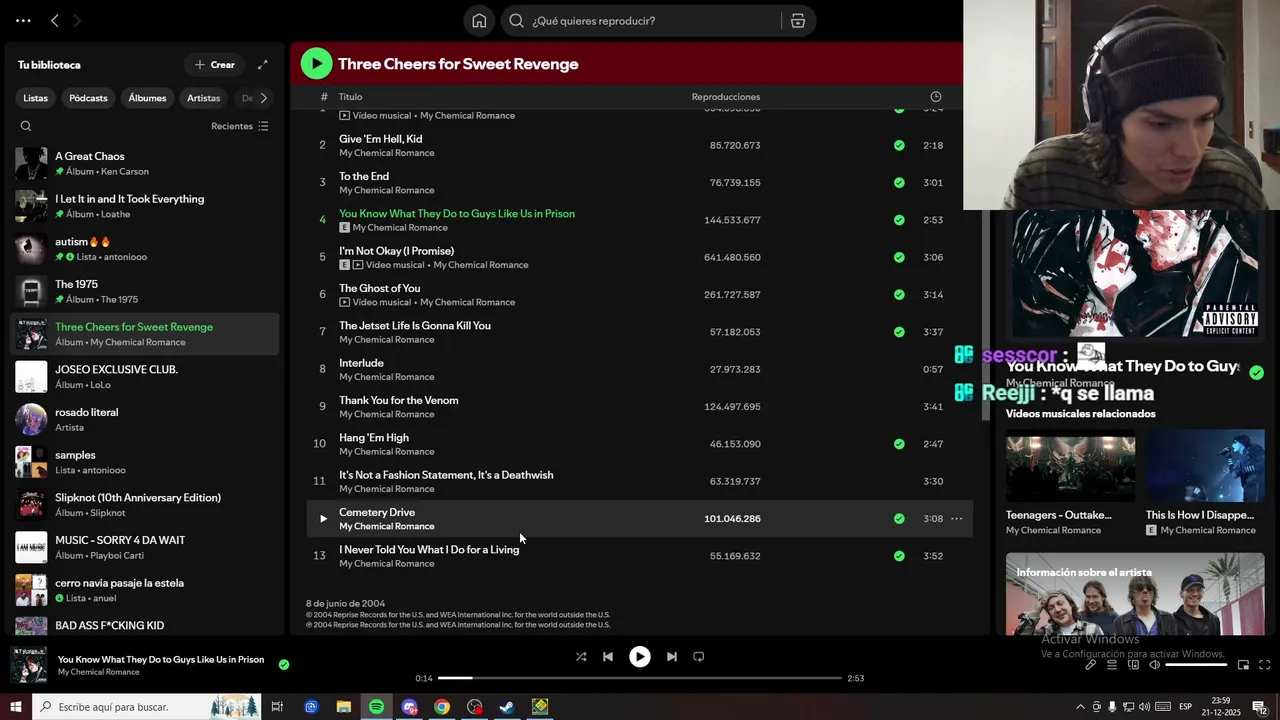
Task: Skip to next track
Action: click(x=672, y=657)
